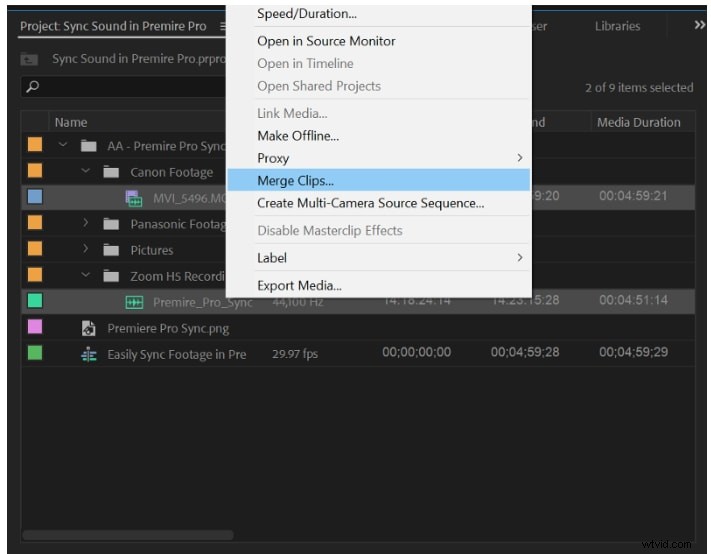This screenshot has height=554, width=711.
Task: Select the Premire_Pro_Sync audio clip name
Action: click(x=203, y=302)
